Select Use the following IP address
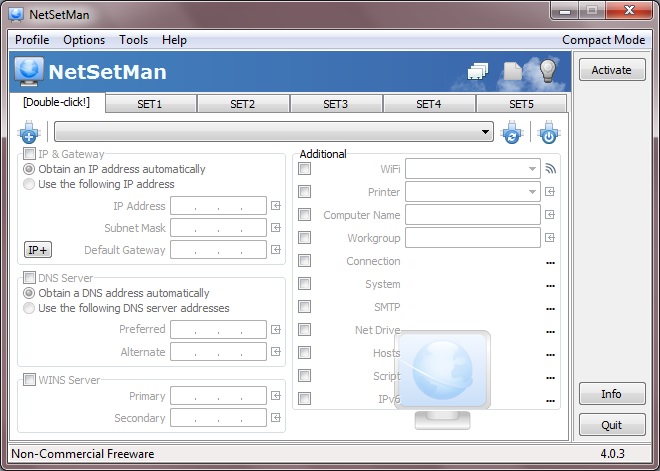The width and height of the screenshot is (660, 471). point(29,184)
